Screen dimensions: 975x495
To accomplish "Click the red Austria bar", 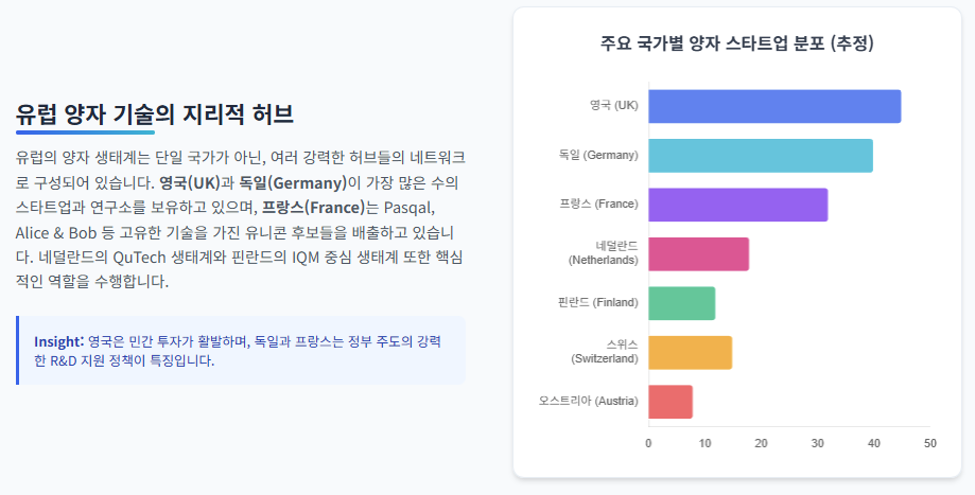I will point(670,402).
